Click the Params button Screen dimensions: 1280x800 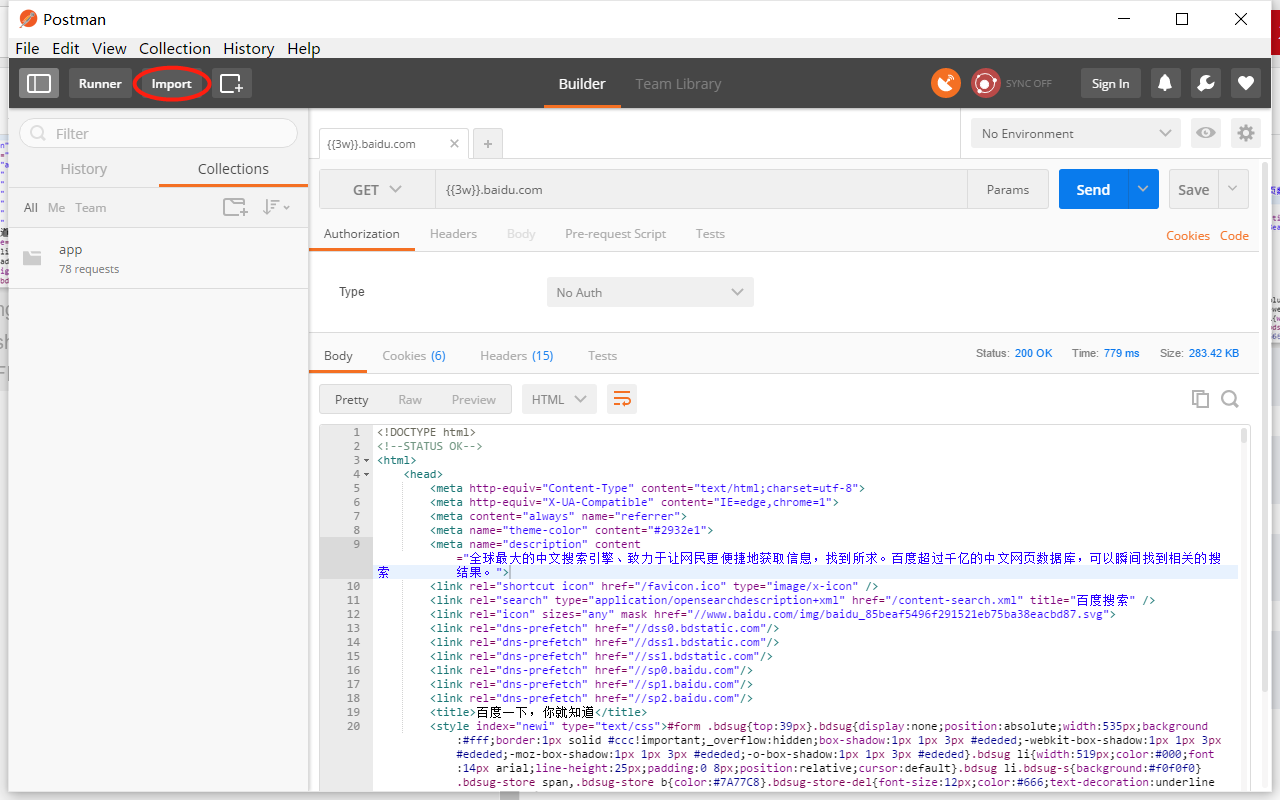[x=1008, y=189]
